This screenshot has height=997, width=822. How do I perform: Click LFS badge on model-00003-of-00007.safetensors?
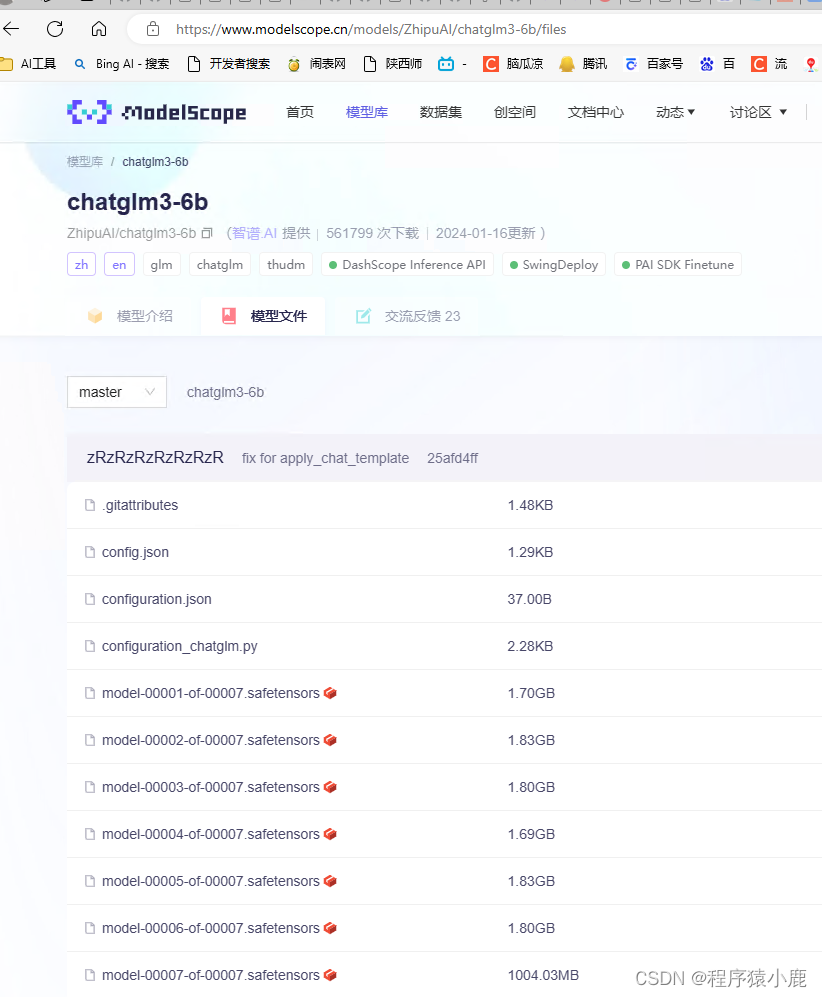coord(330,787)
